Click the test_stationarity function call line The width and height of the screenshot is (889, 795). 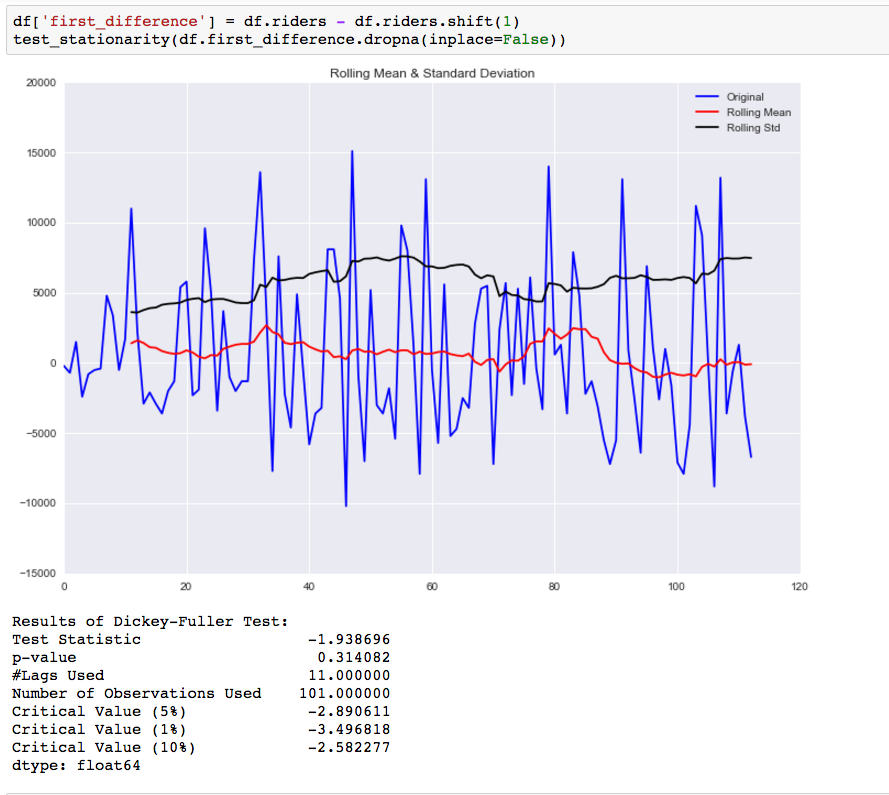coord(289,40)
